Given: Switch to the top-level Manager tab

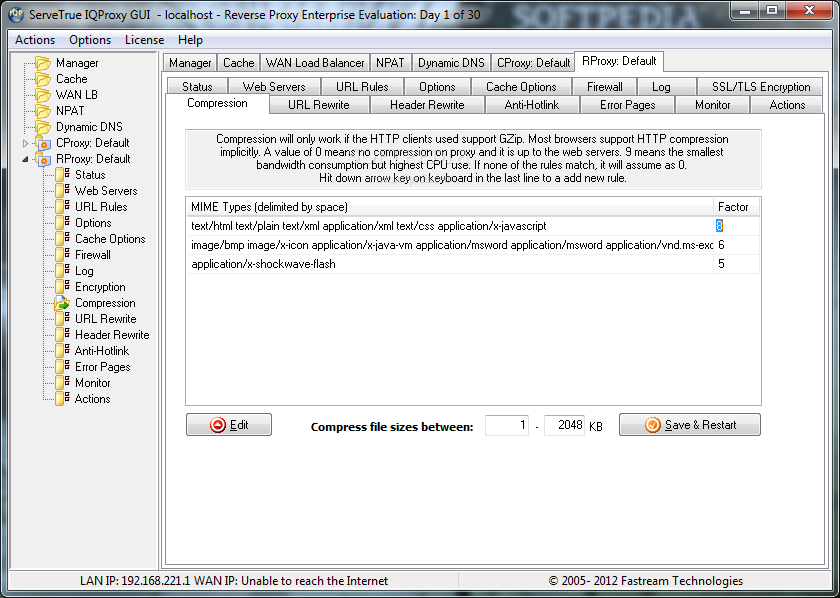Looking at the screenshot, I should coord(190,63).
